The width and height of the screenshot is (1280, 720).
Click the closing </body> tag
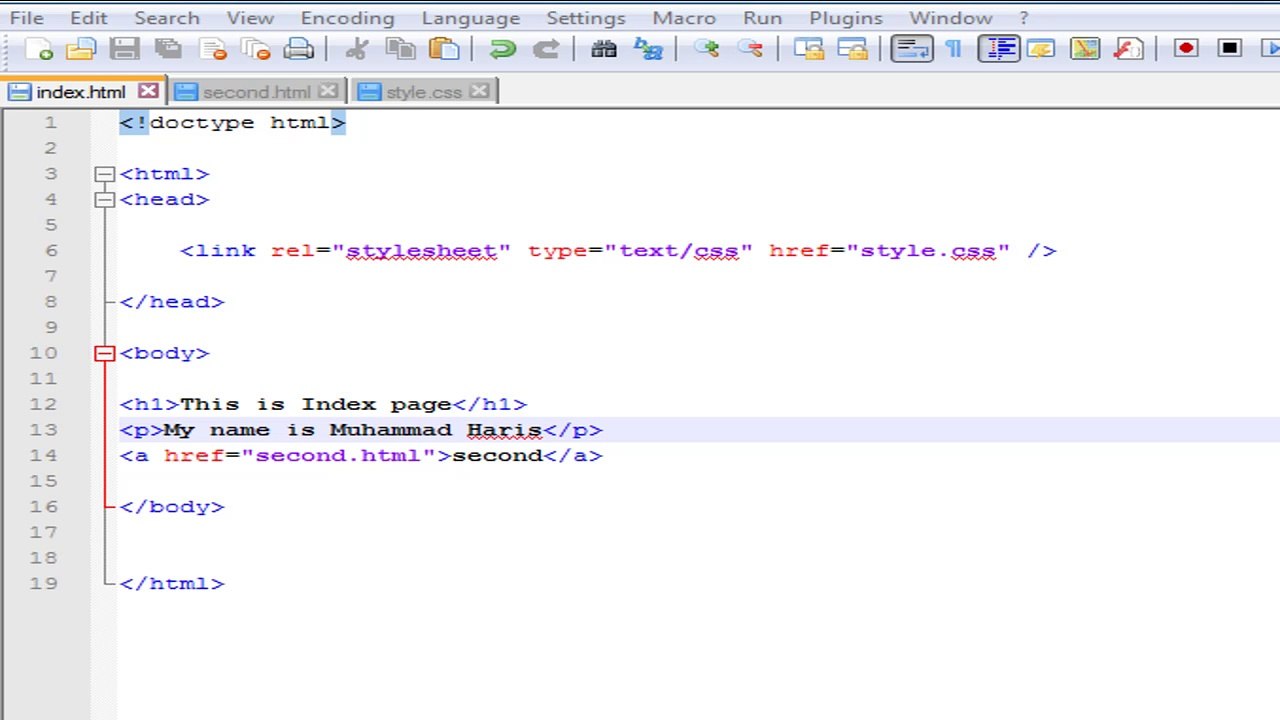point(172,507)
